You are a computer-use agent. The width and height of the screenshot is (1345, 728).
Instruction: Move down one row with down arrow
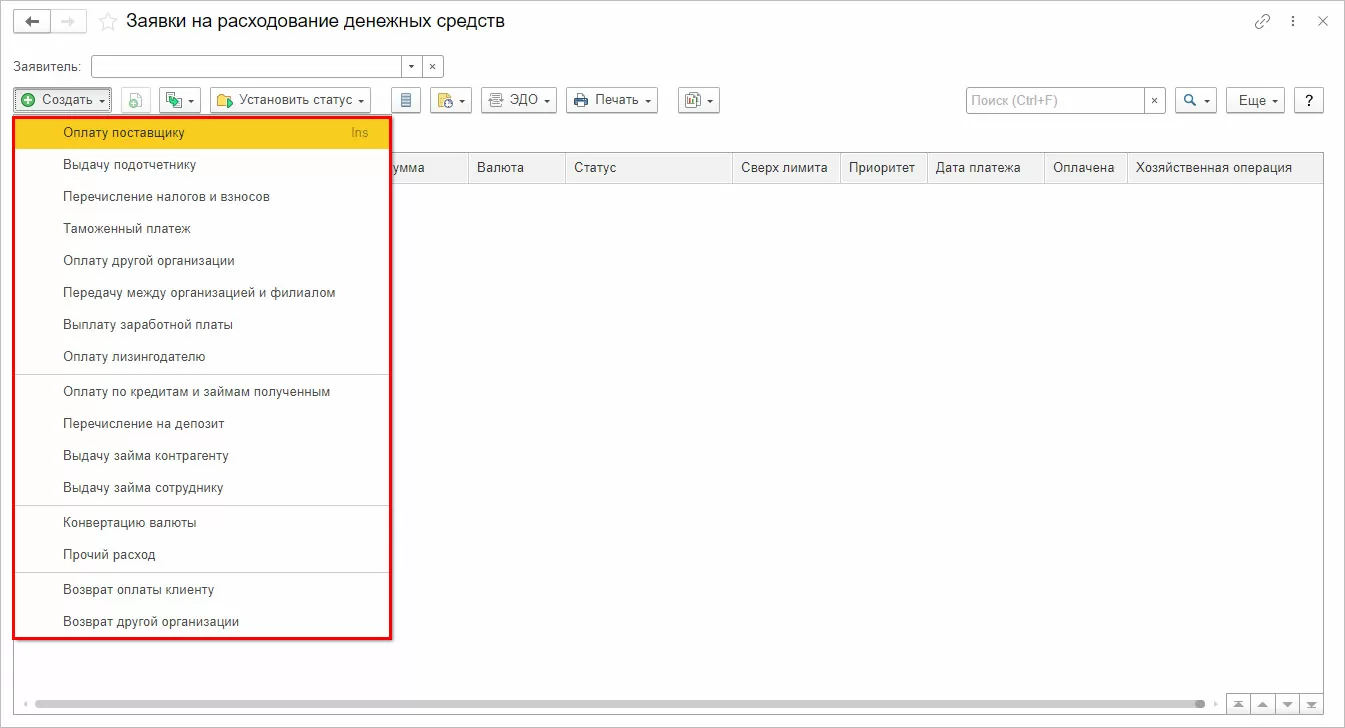1288,704
